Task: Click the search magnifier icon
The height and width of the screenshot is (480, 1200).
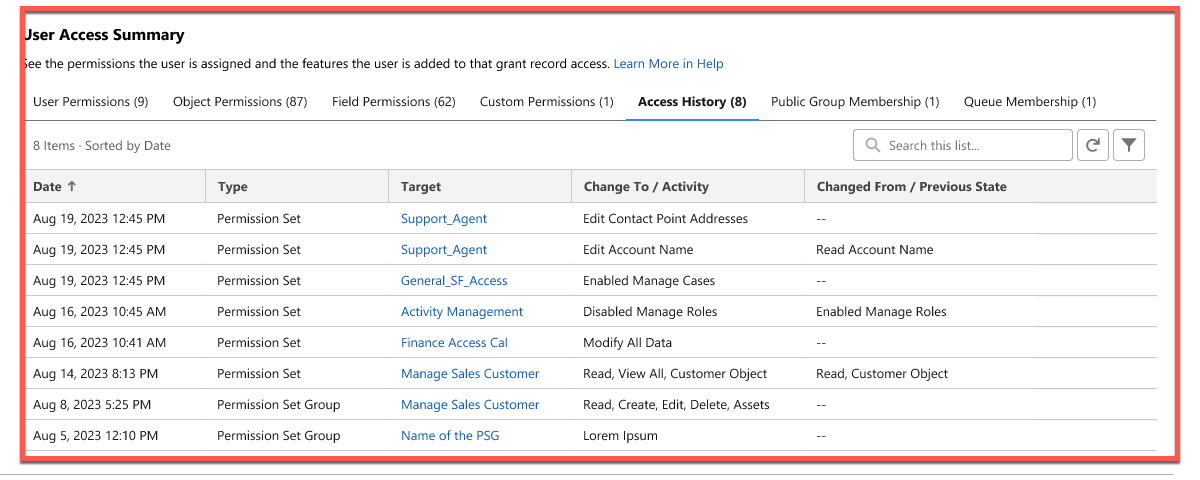Action: [x=873, y=146]
